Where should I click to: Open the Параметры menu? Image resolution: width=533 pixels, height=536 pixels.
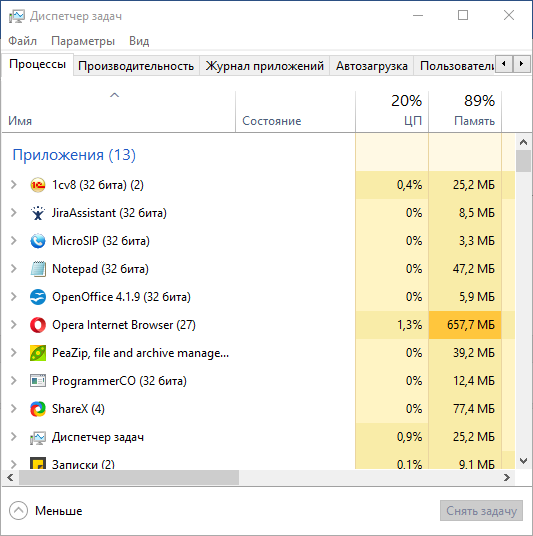(83, 41)
